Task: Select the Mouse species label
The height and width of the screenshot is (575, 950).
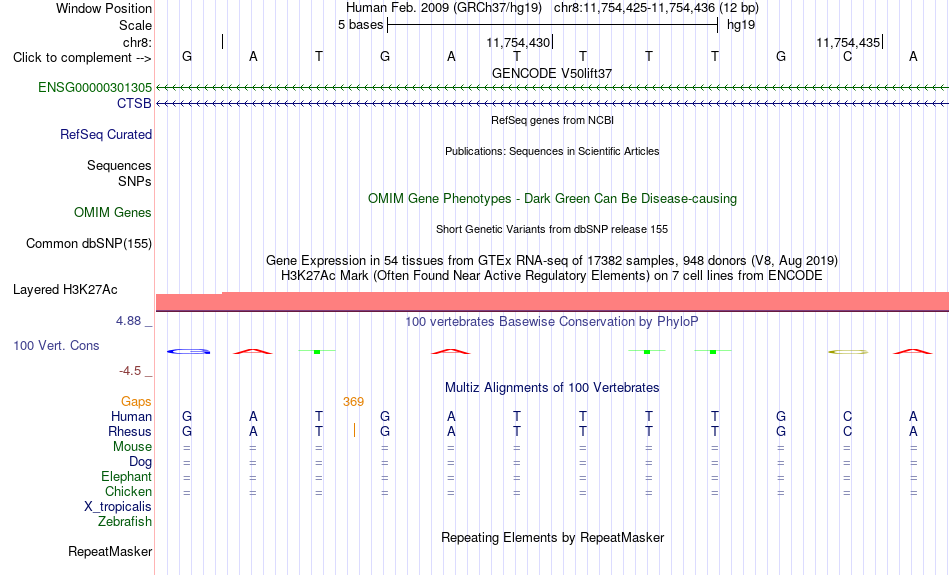Action: (x=132, y=447)
